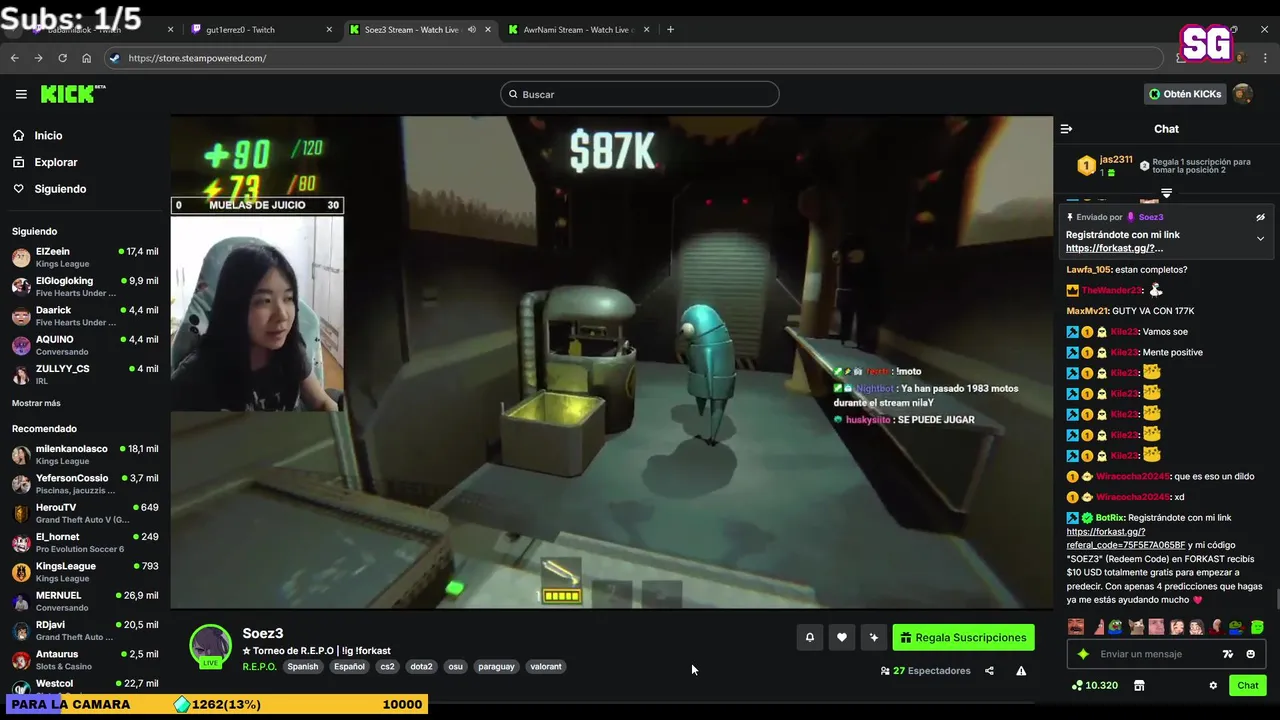Open KingsLeague recommended channel
Screen dimensions: 1280x720
(x=85, y=572)
